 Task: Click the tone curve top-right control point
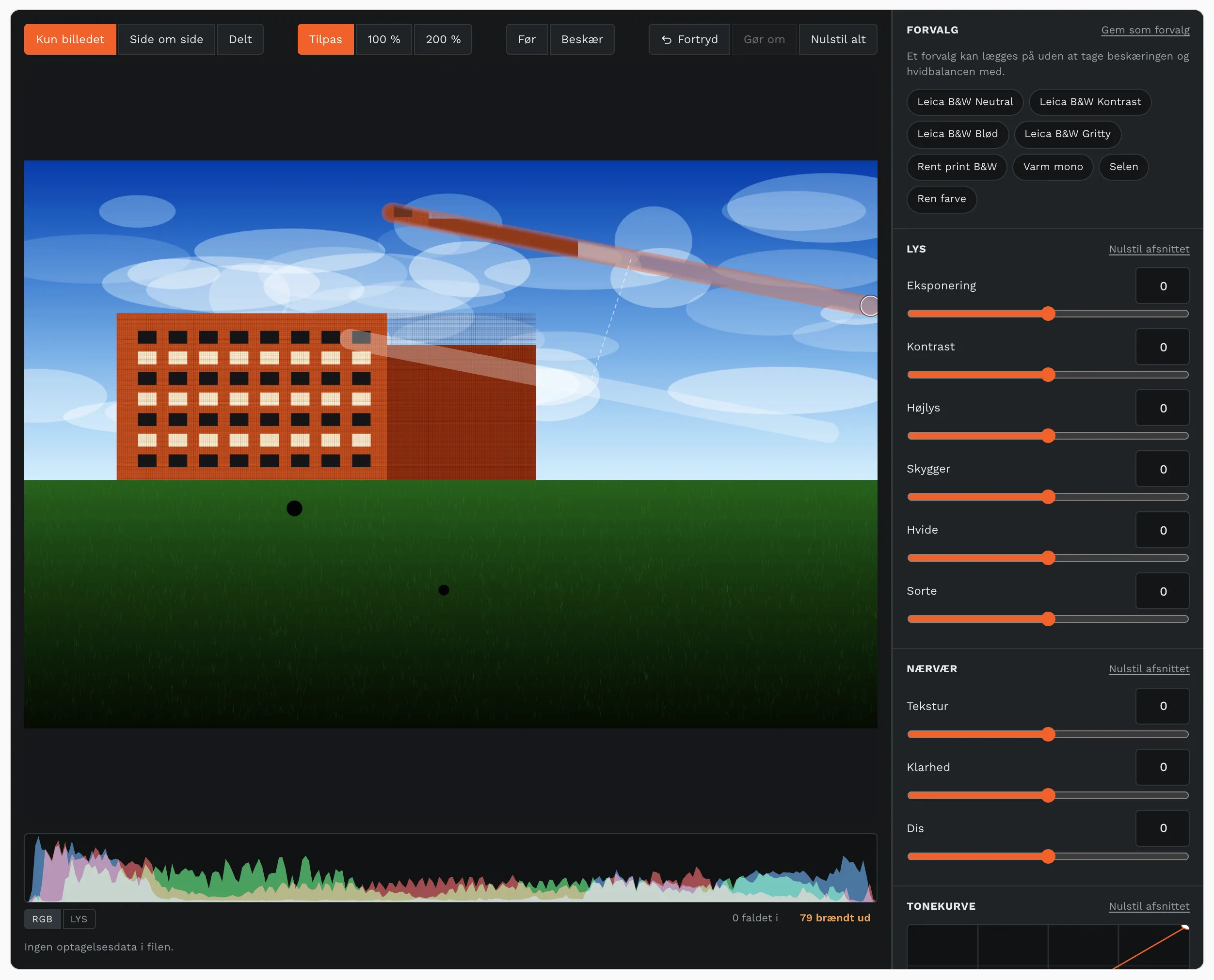tap(1185, 928)
